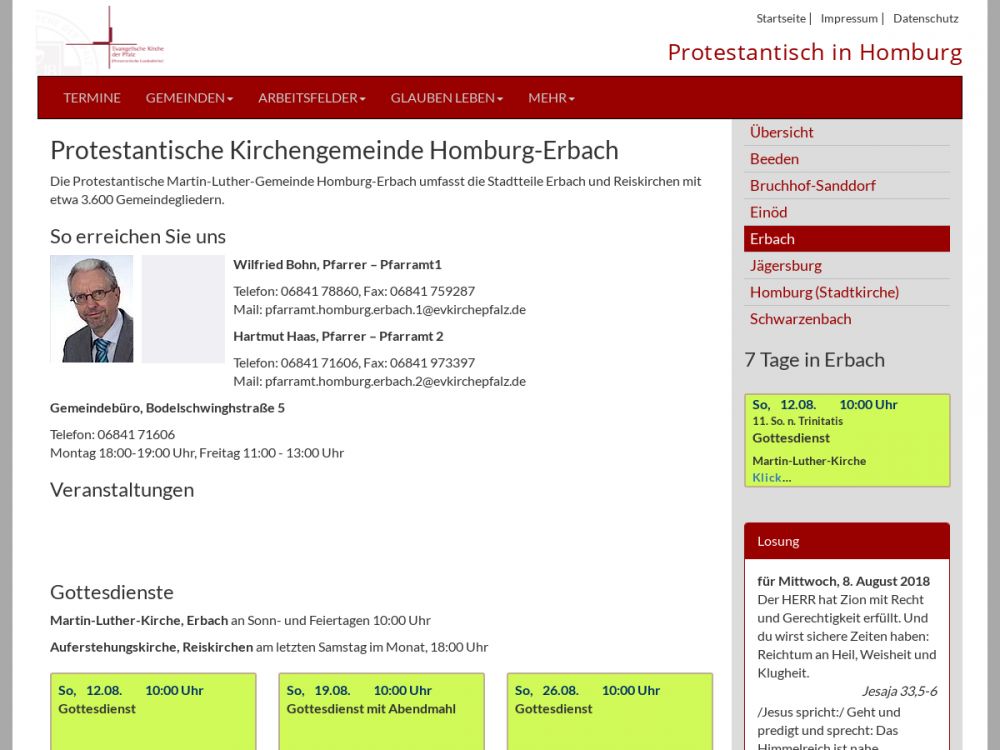The image size is (1000, 750).
Task: Open the Startseite link
Action: point(780,18)
